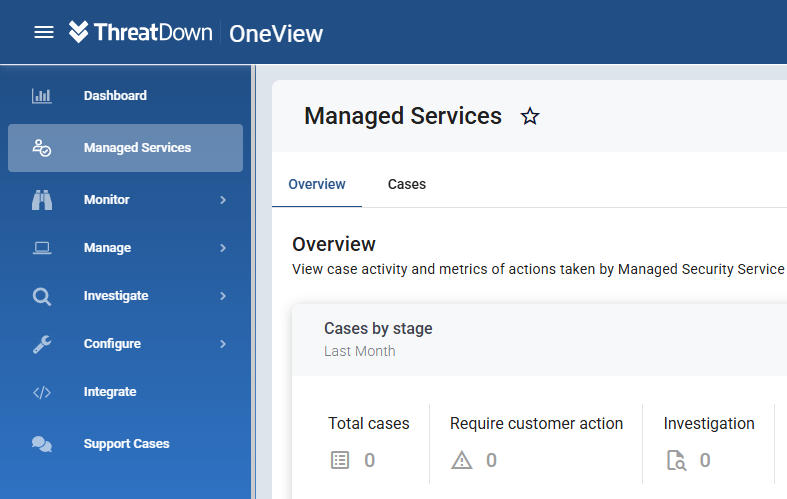Click the Configure wrench icon
The height and width of the screenshot is (499, 787).
42,344
